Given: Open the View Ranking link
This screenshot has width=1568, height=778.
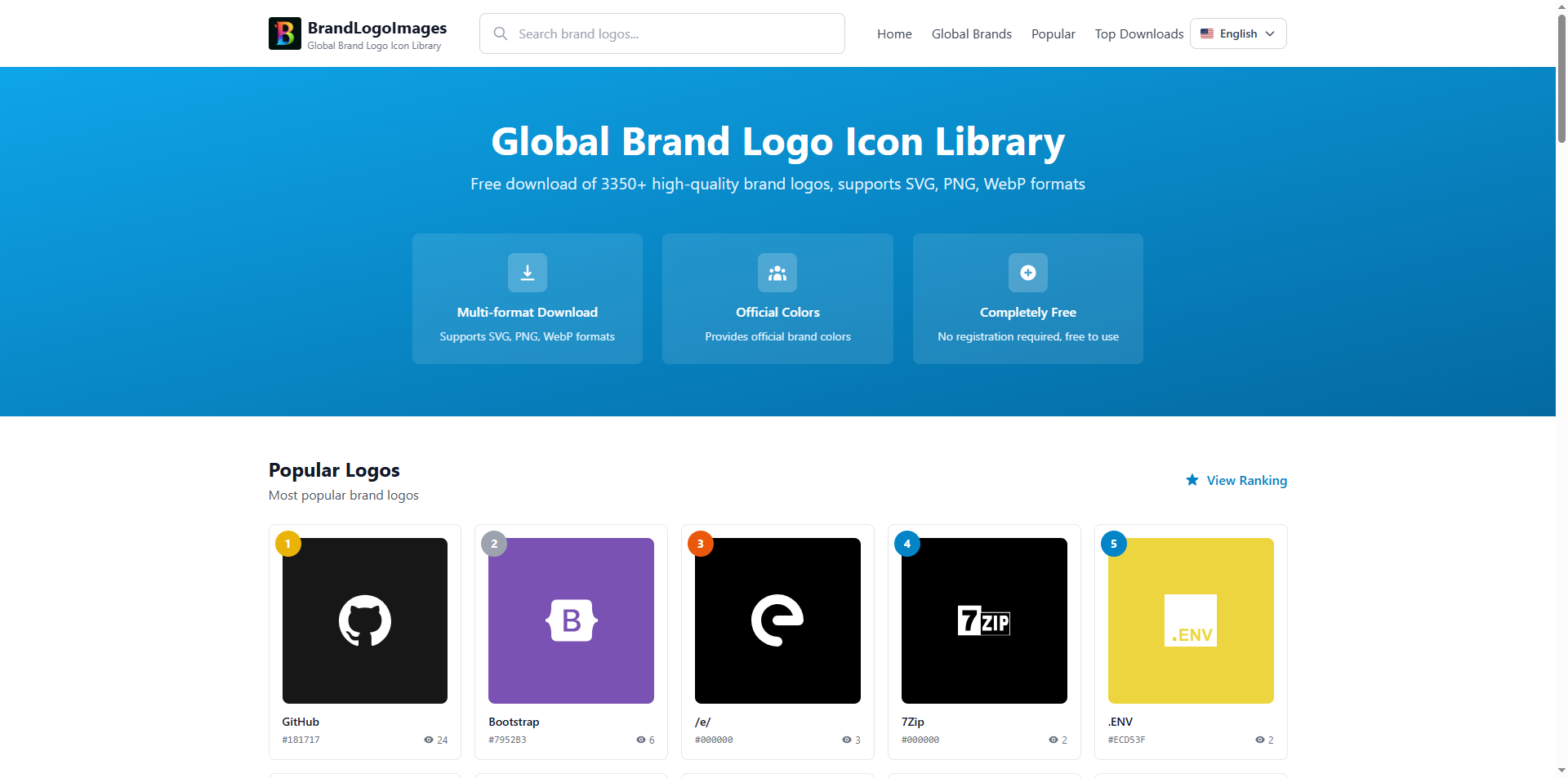Looking at the screenshot, I should (x=1245, y=480).
